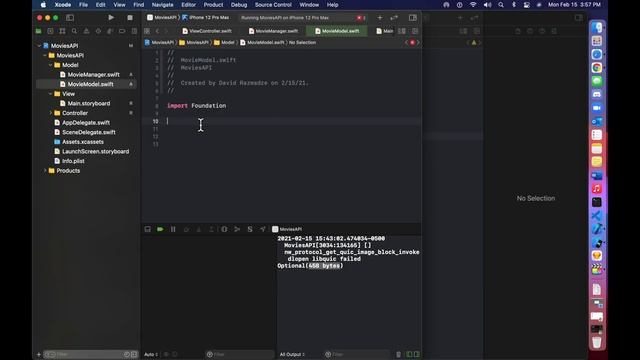Pause program execution
This screenshot has height=360, width=640.
pyautogui.click(x=173, y=229)
